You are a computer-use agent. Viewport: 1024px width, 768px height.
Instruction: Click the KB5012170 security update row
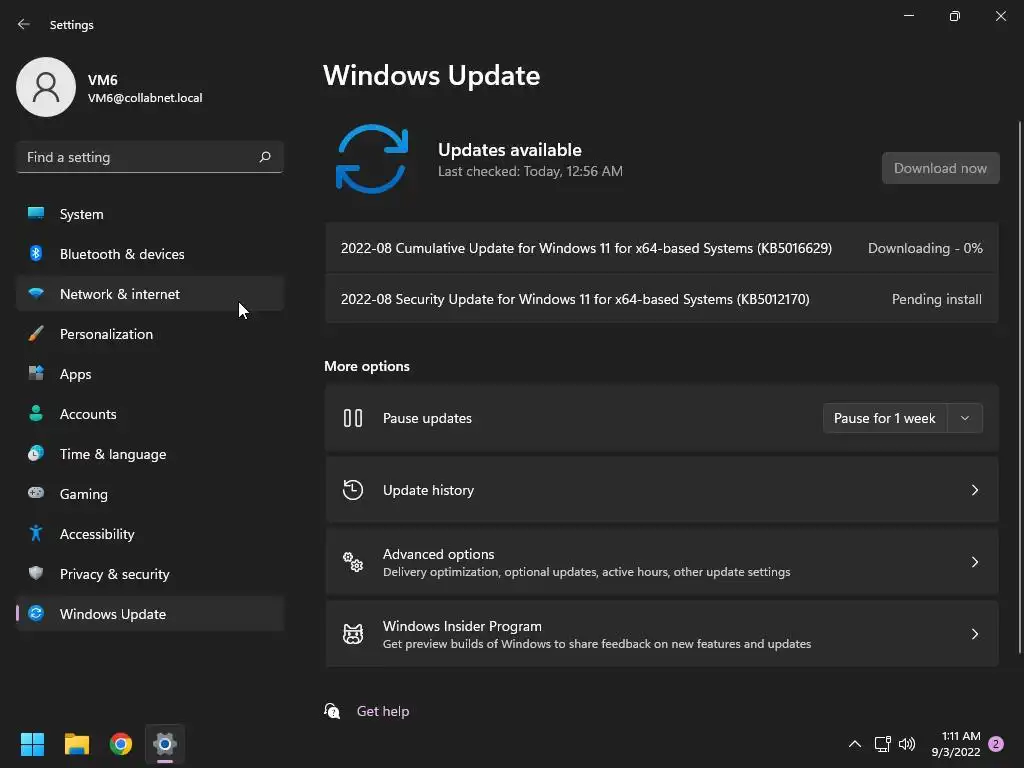point(662,299)
